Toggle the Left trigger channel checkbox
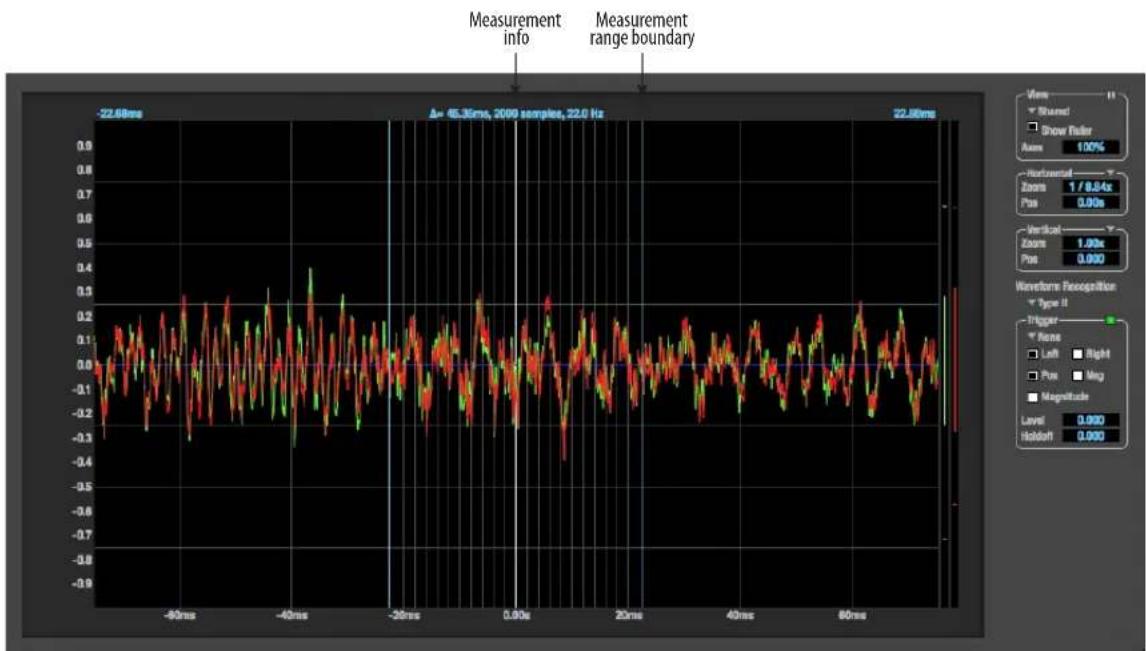Screen dimensions: 1146x651 coord(1033,354)
